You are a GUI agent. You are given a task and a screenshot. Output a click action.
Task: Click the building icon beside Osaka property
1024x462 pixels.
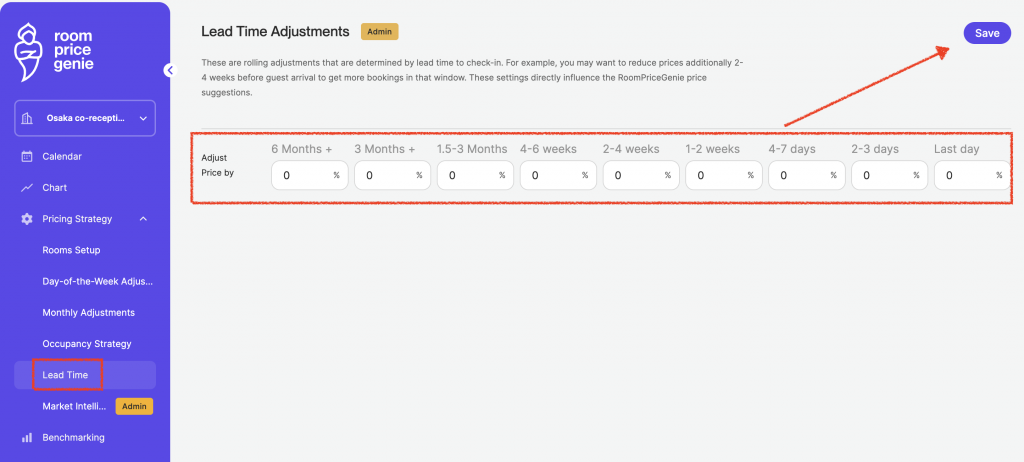tap(28, 118)
